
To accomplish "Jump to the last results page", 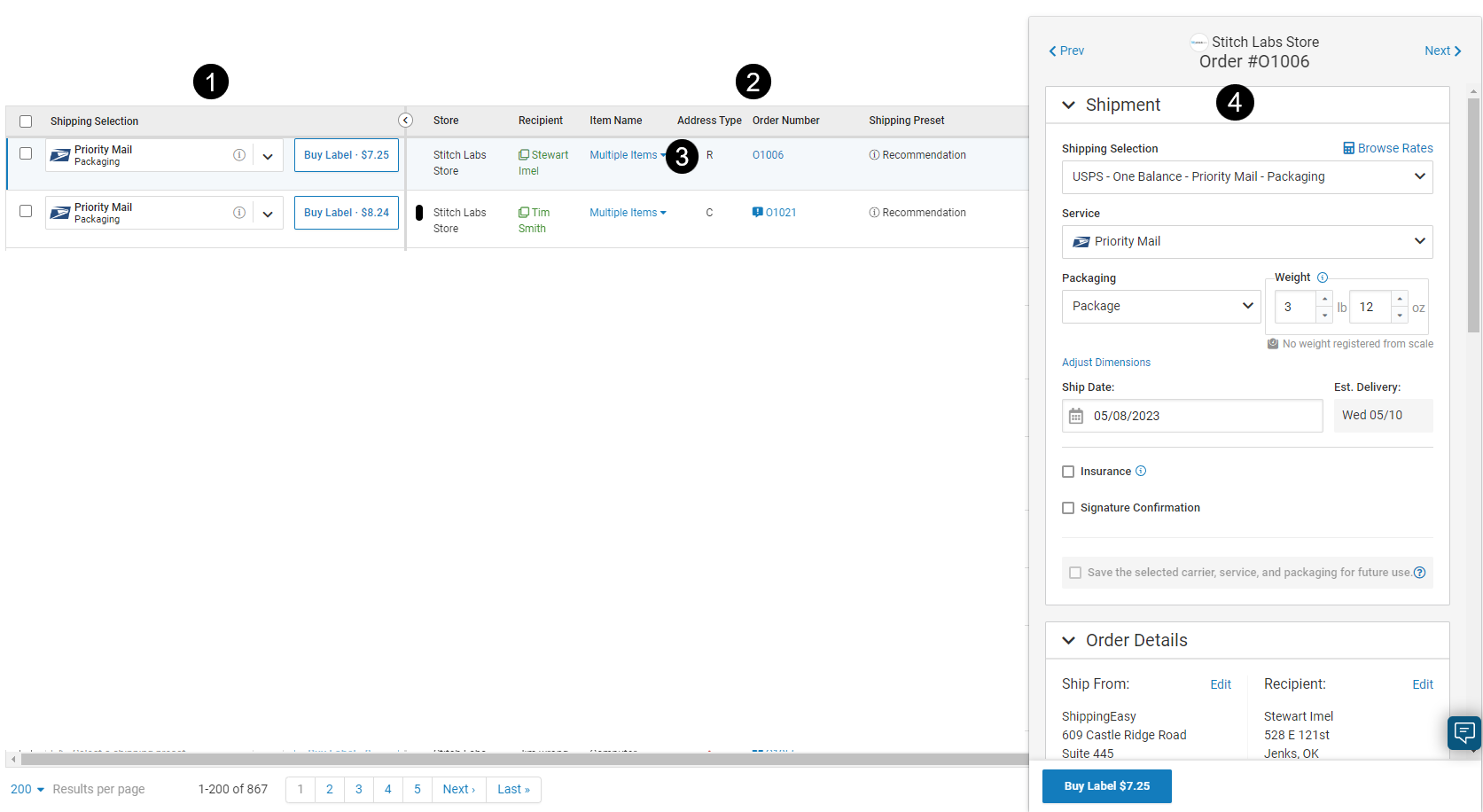I will point(513,789).
